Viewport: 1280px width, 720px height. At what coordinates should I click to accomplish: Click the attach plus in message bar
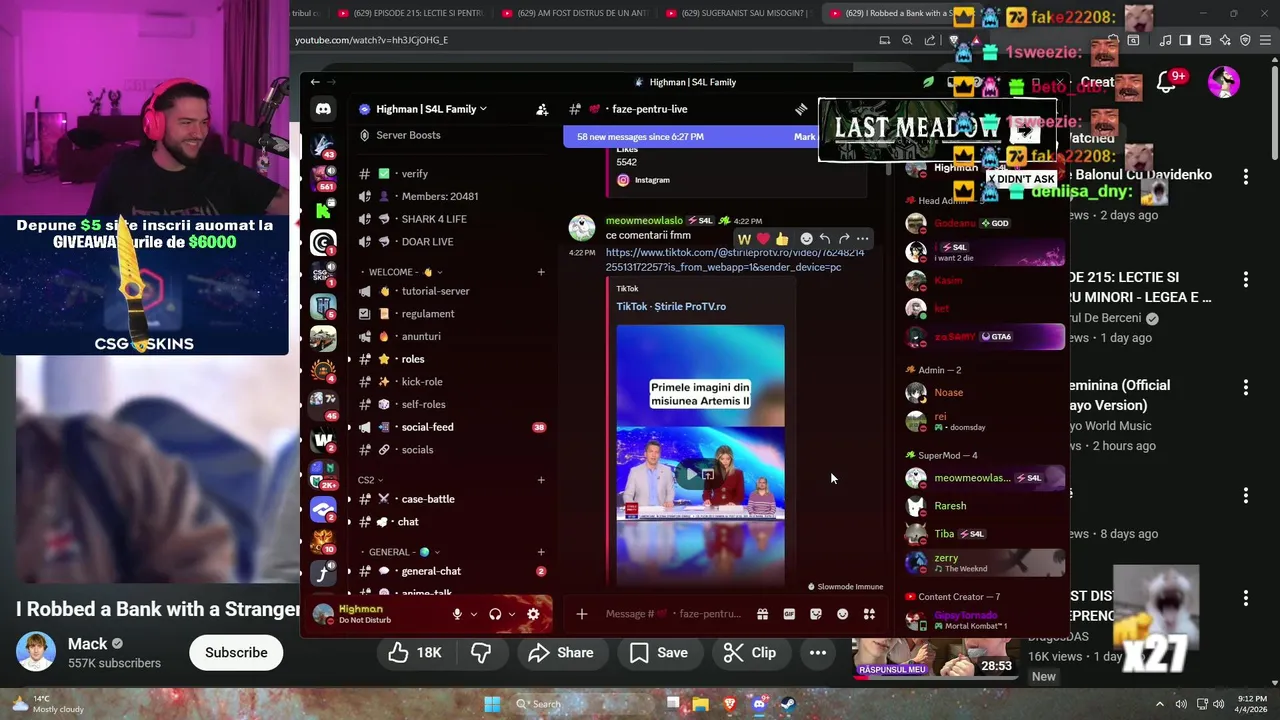pos(581,614)
